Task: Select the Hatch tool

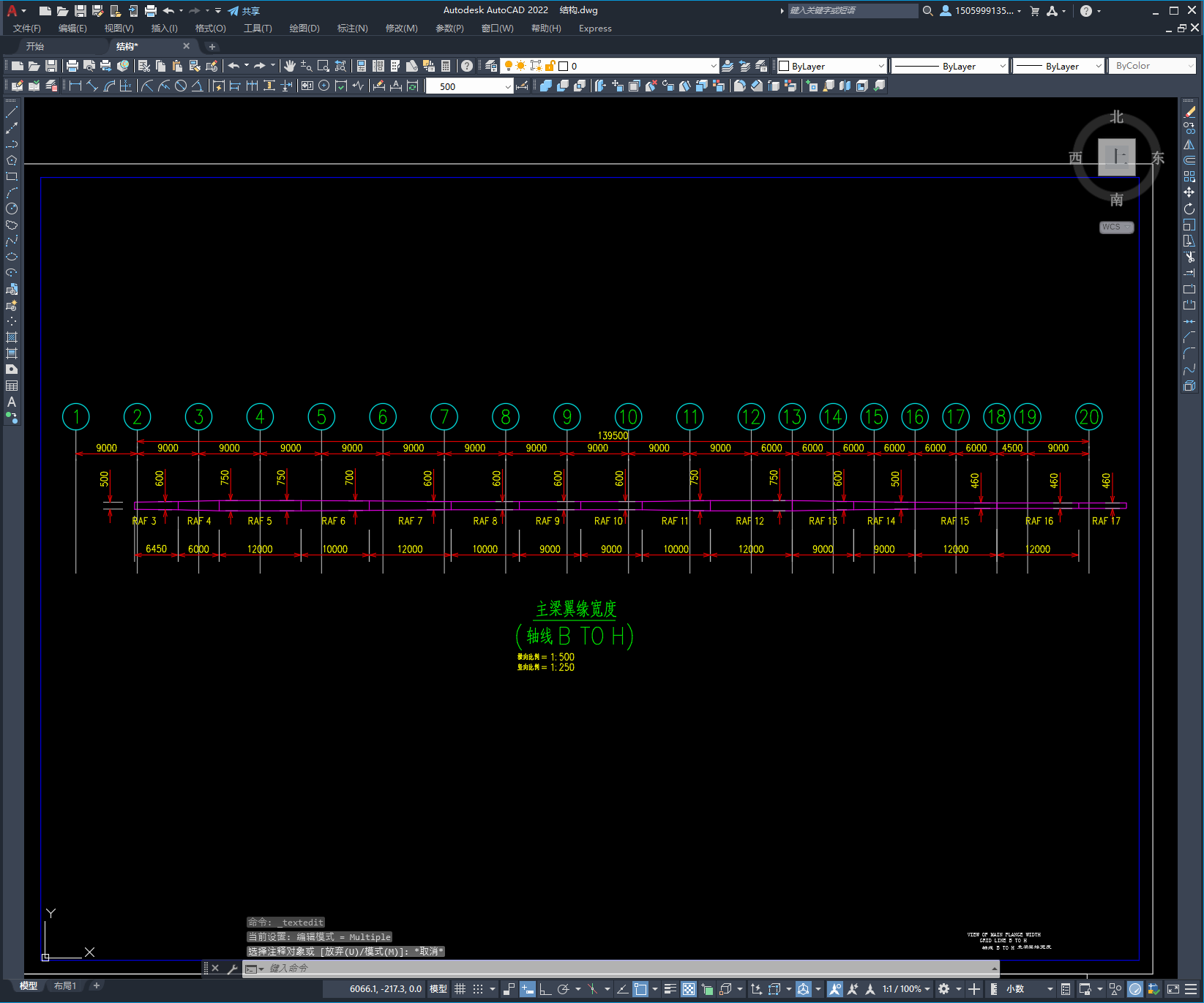Action: pyautogui.click(x=12, y=337)
